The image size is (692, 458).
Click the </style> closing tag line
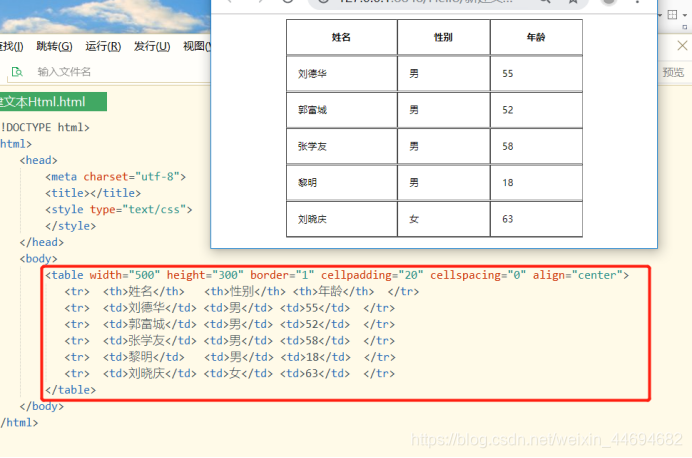pyautogui.click(x=70, y=226)
